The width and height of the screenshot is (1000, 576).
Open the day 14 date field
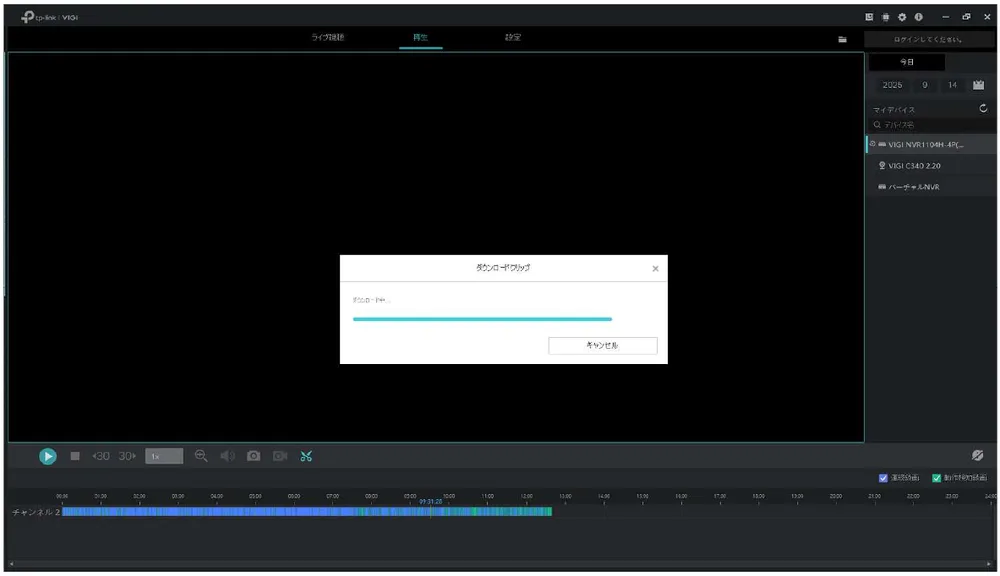coord(952,85)
